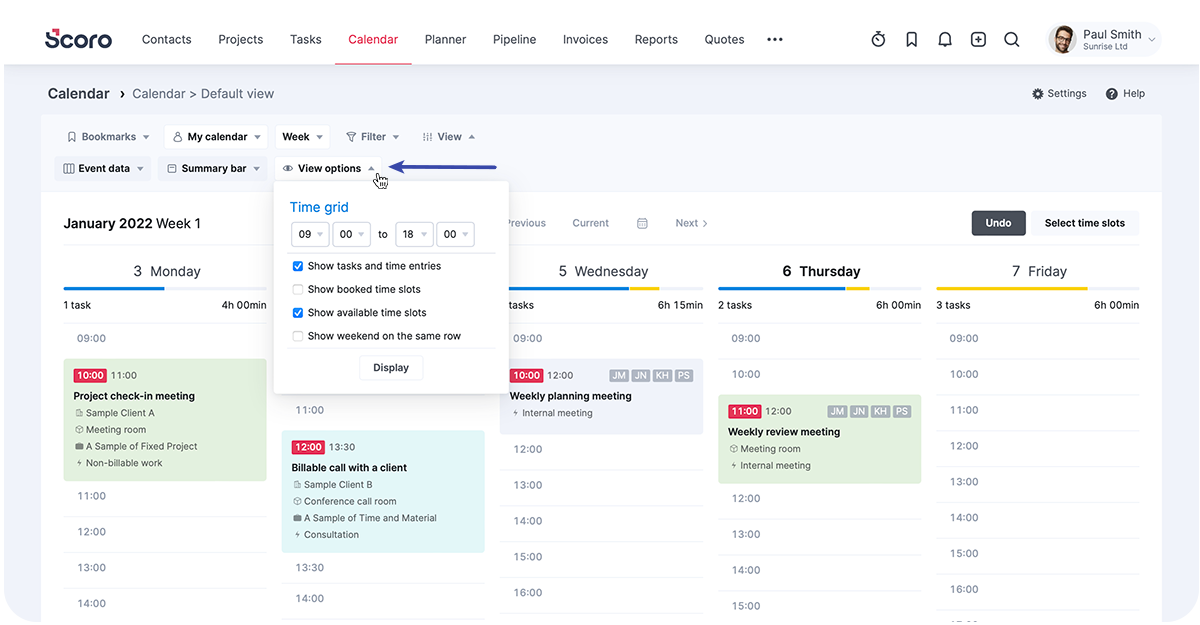Open the Reports menu item
The width and height of the screenshot is (1200, 625).
(657, 40)
